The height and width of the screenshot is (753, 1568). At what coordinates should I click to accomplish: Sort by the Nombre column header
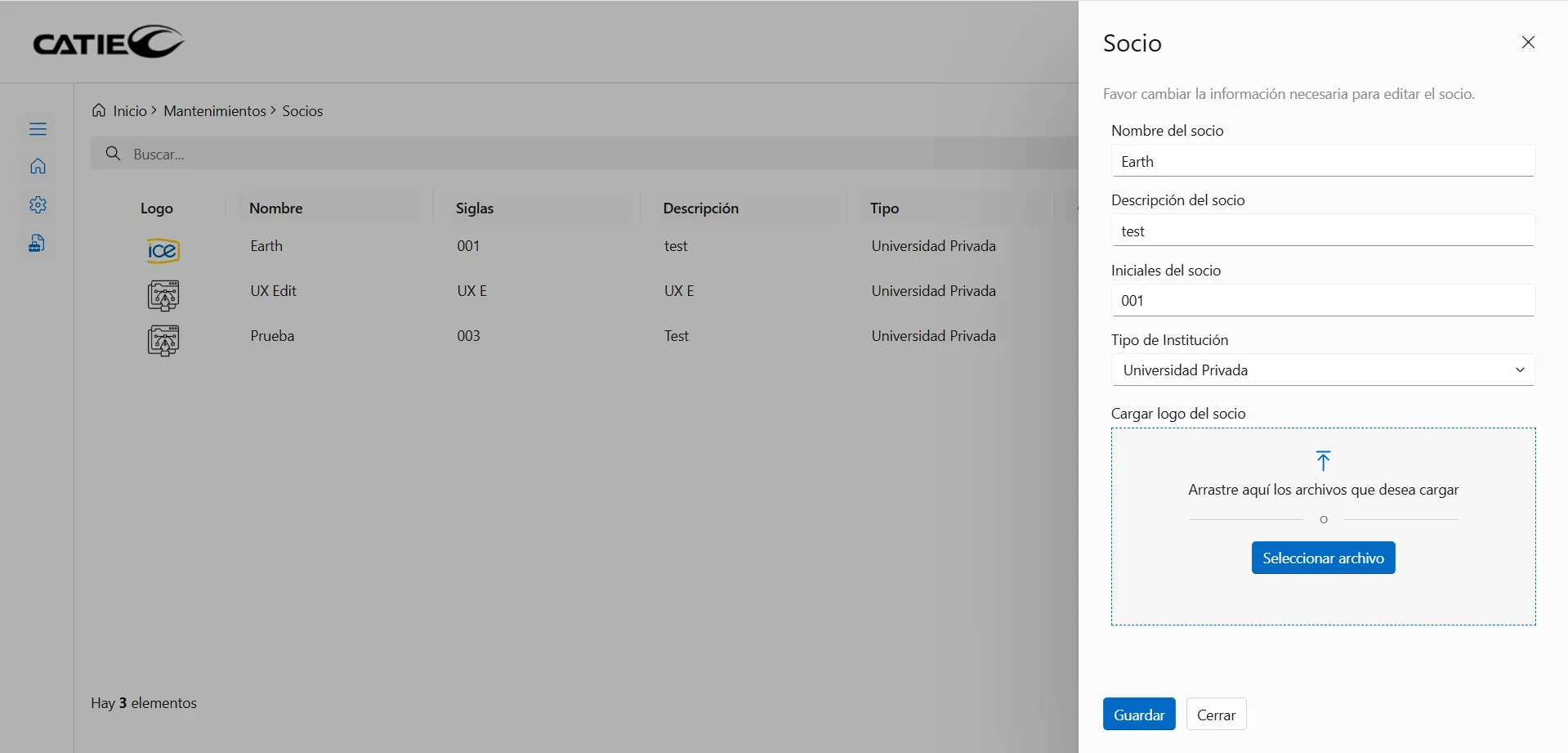[x=276, y=208]
